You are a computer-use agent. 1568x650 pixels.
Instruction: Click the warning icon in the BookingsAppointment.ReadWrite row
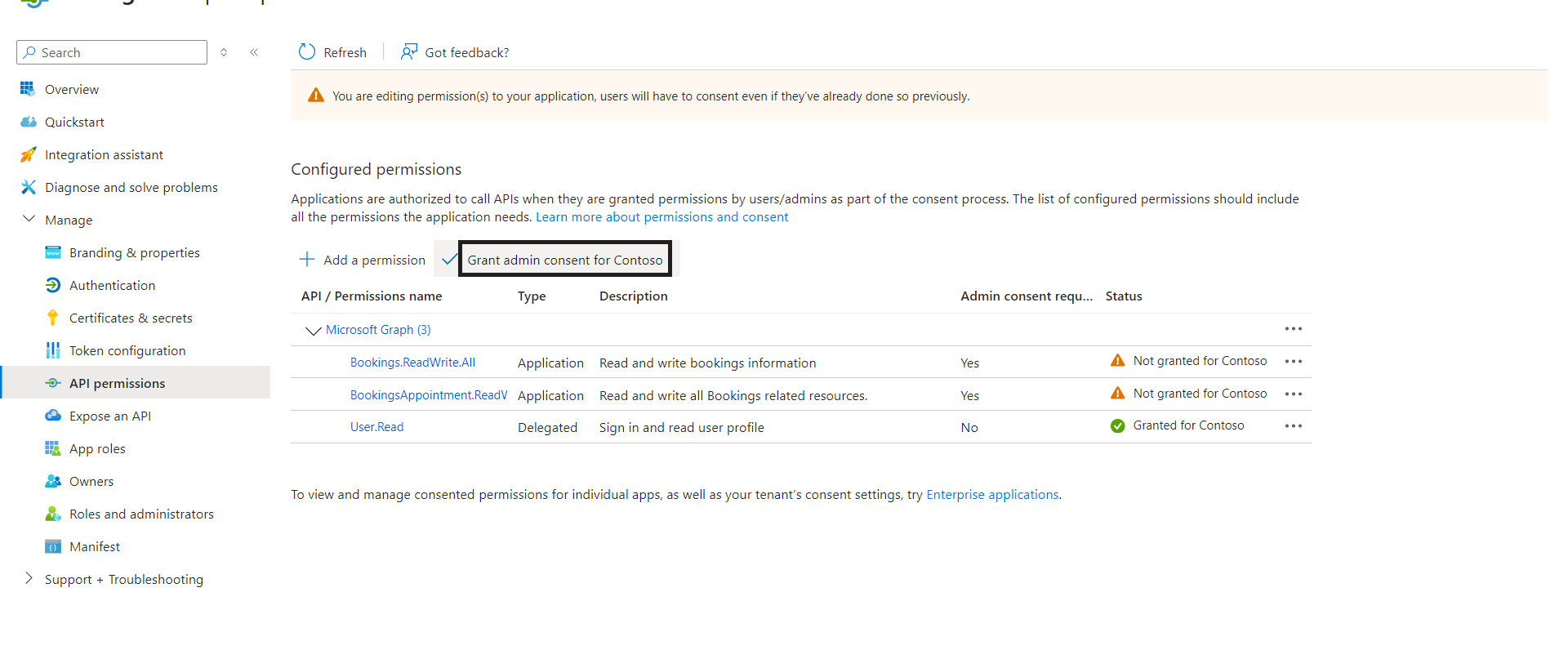(1117, 394)
